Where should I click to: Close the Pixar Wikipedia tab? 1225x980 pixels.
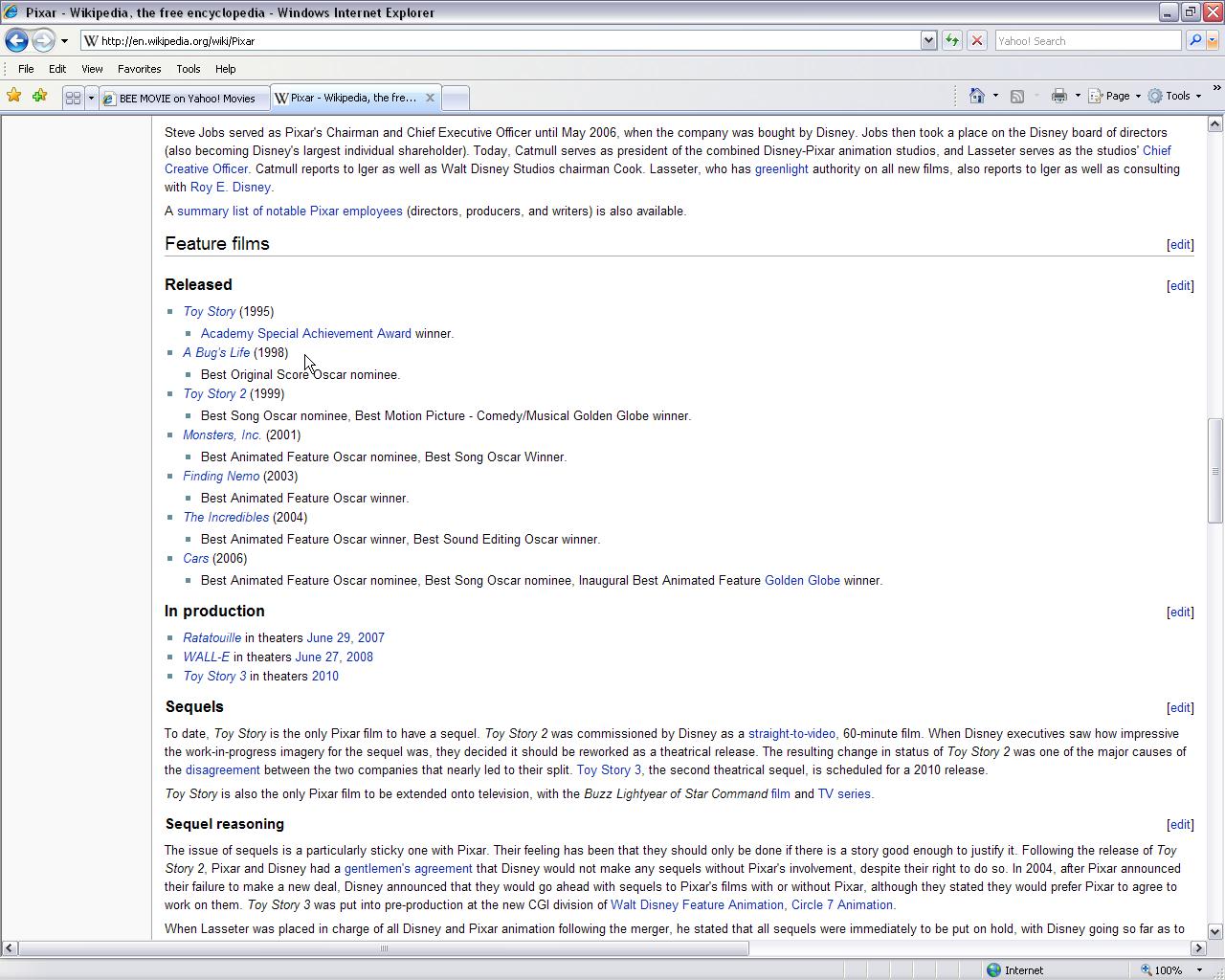[x=430, y=98]
